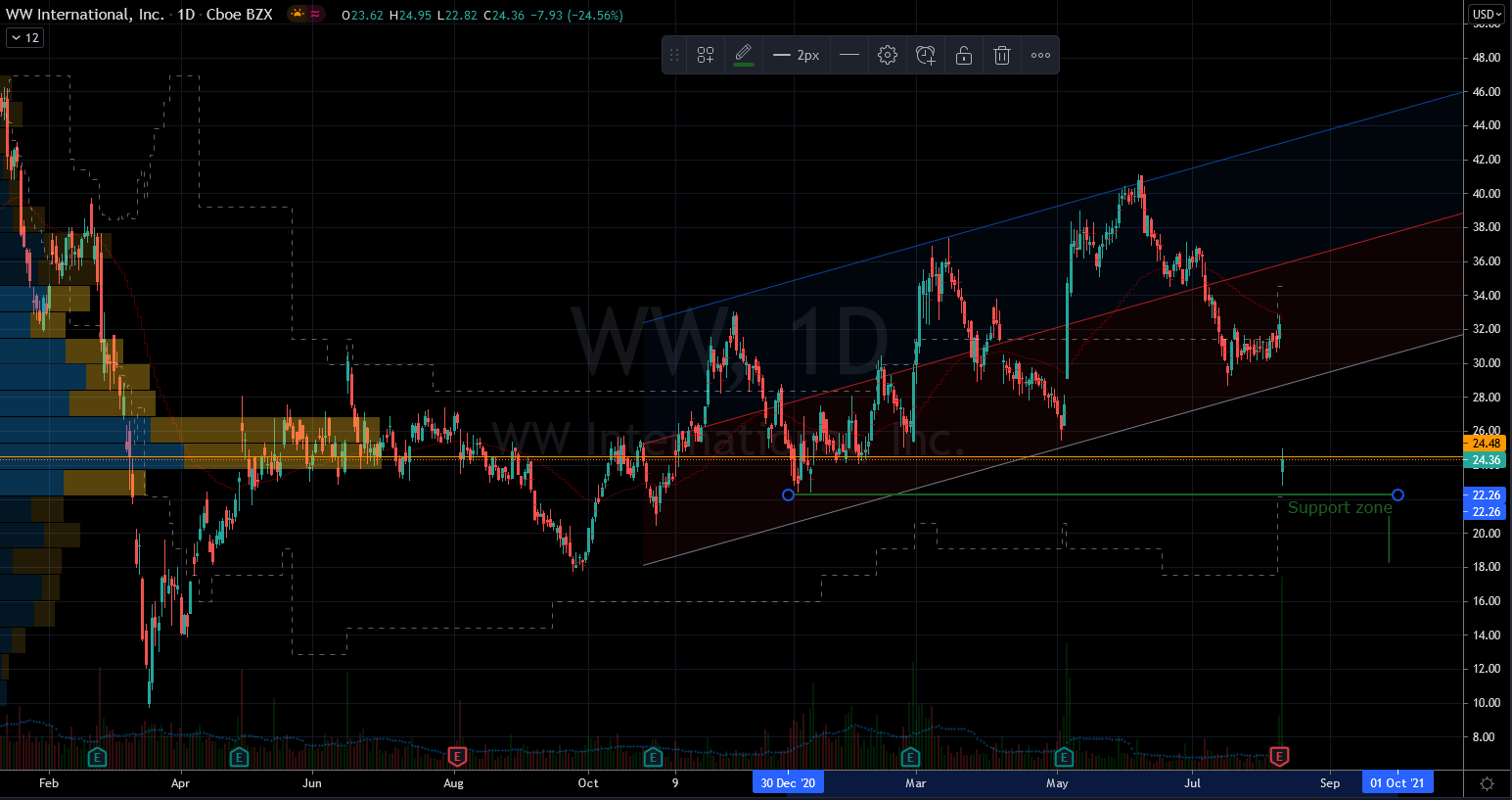This screenshot has height=800, width=1512.
Task: Click the orange 24.48 price label
Action: tap(1486, 444)
